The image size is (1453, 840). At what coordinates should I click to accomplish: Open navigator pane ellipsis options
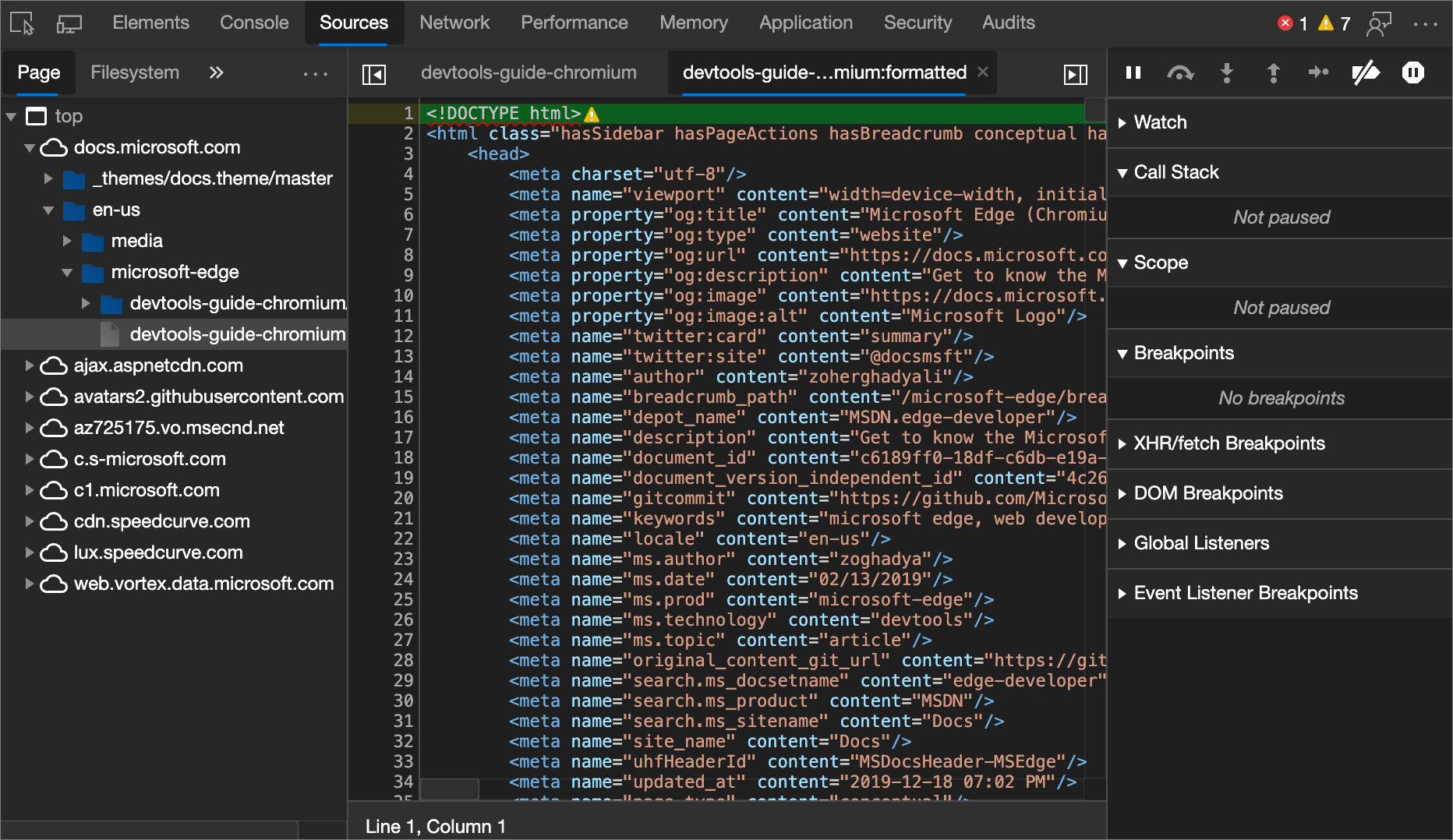pos(316,73)
